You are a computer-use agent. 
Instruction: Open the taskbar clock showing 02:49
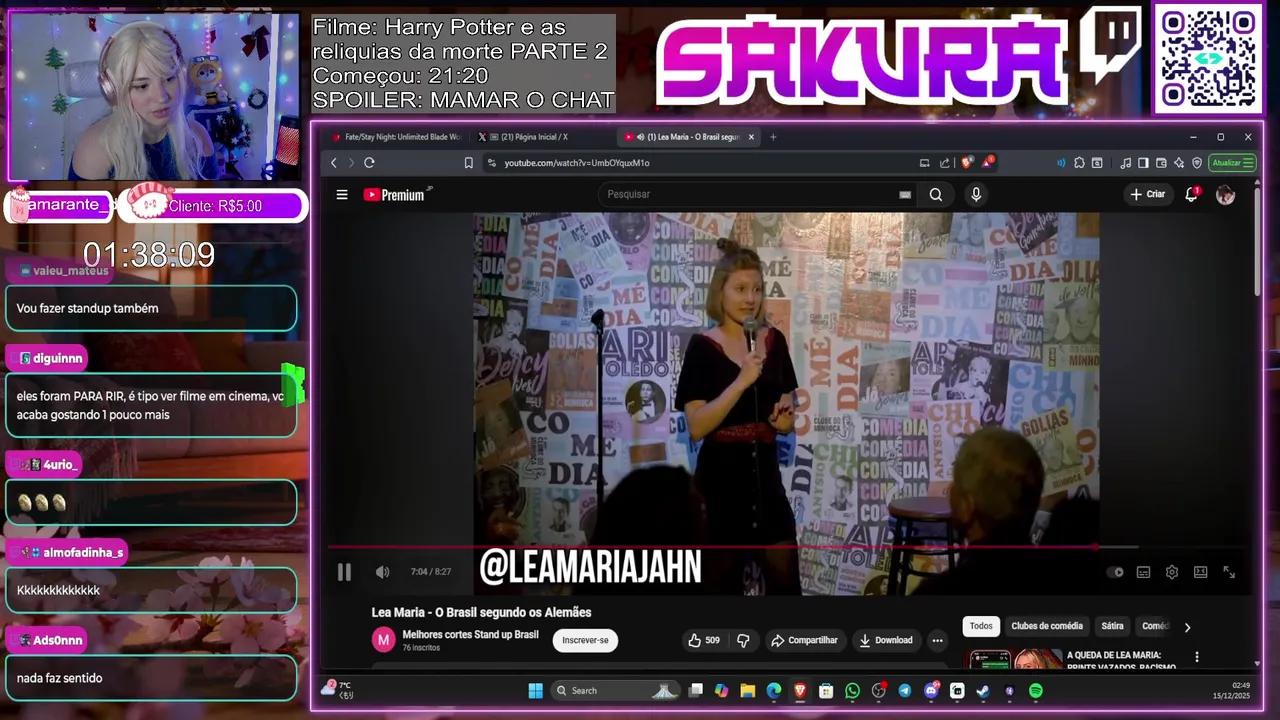click(1232, 690)
